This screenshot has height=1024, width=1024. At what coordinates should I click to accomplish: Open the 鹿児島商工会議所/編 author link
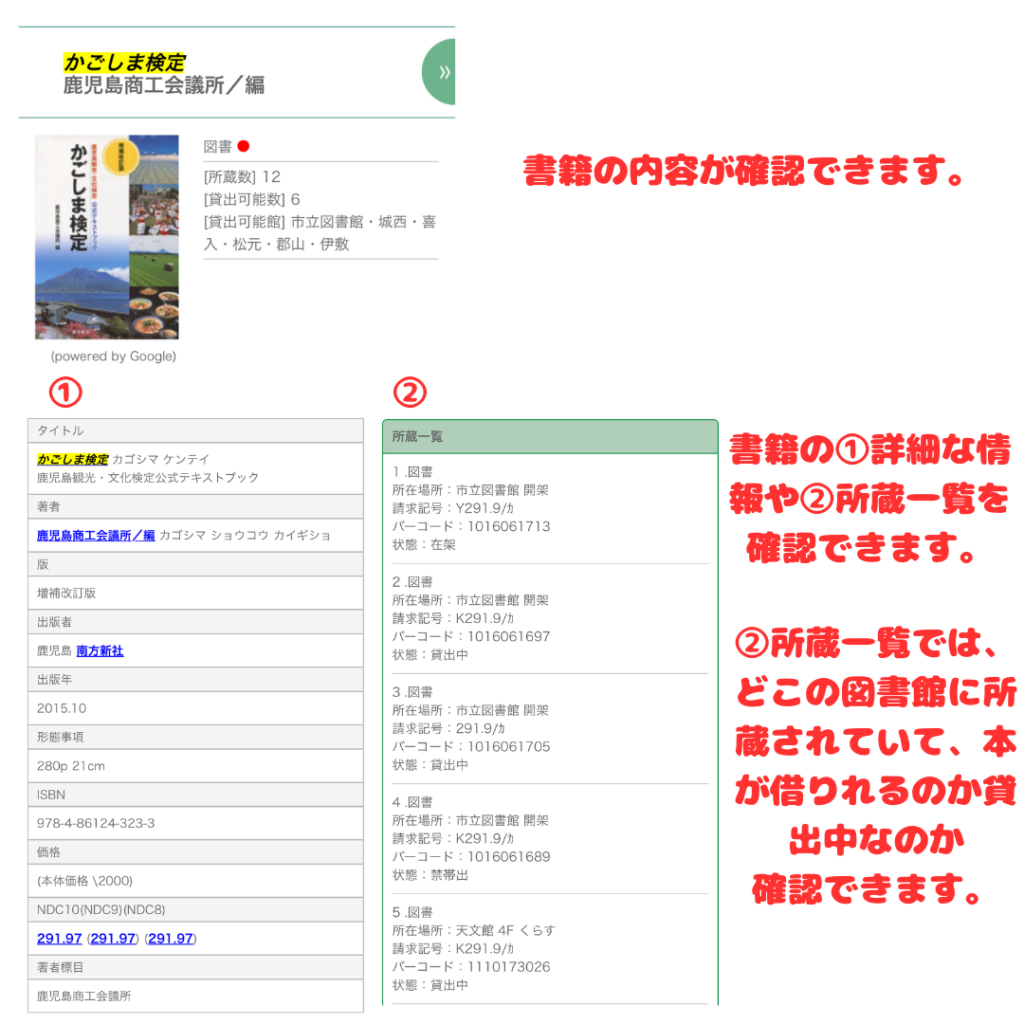click(96, 535)
